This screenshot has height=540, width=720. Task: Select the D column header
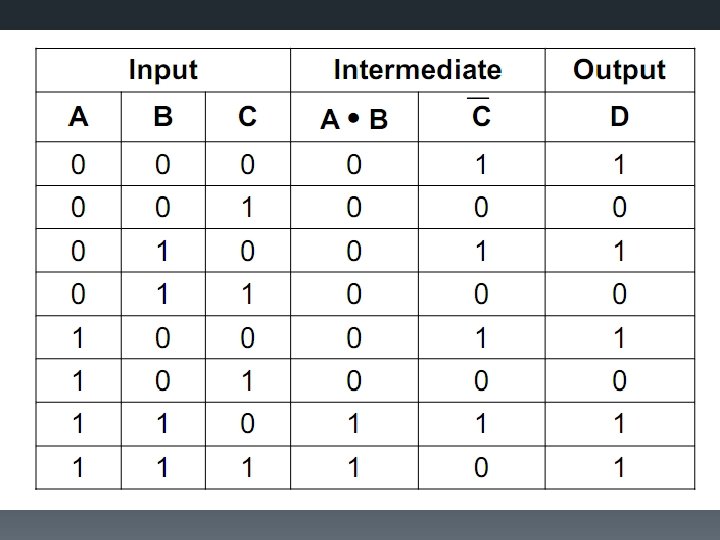[x=619, y=117]
